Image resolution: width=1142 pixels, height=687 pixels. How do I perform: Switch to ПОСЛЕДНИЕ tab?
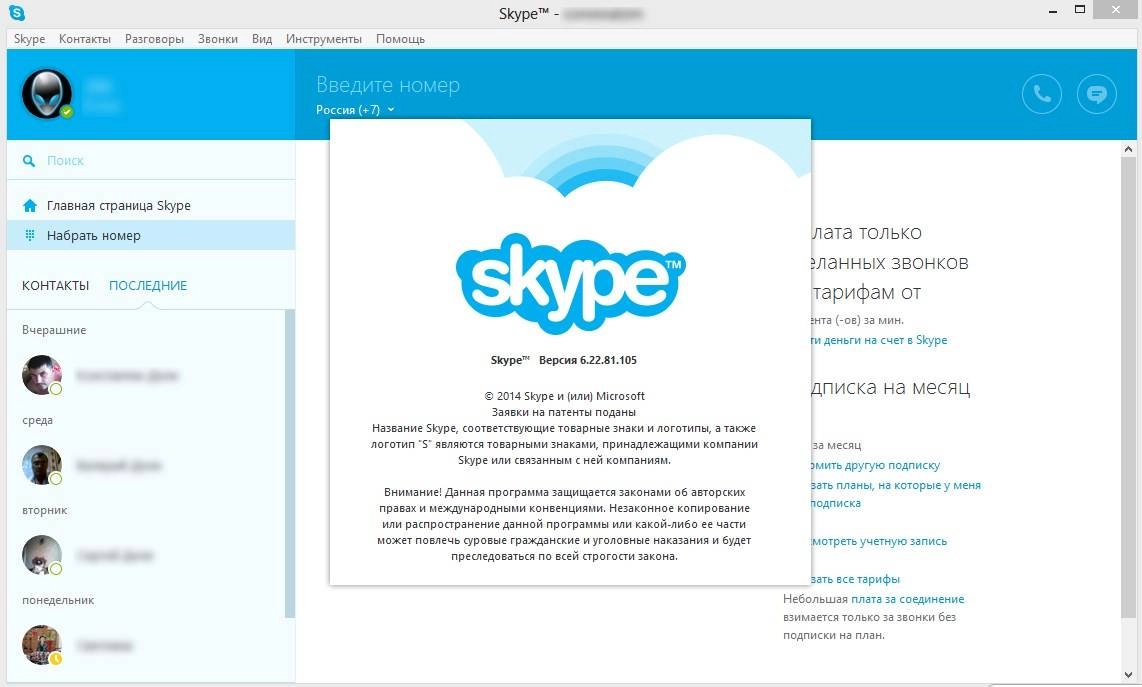[148, 286]
